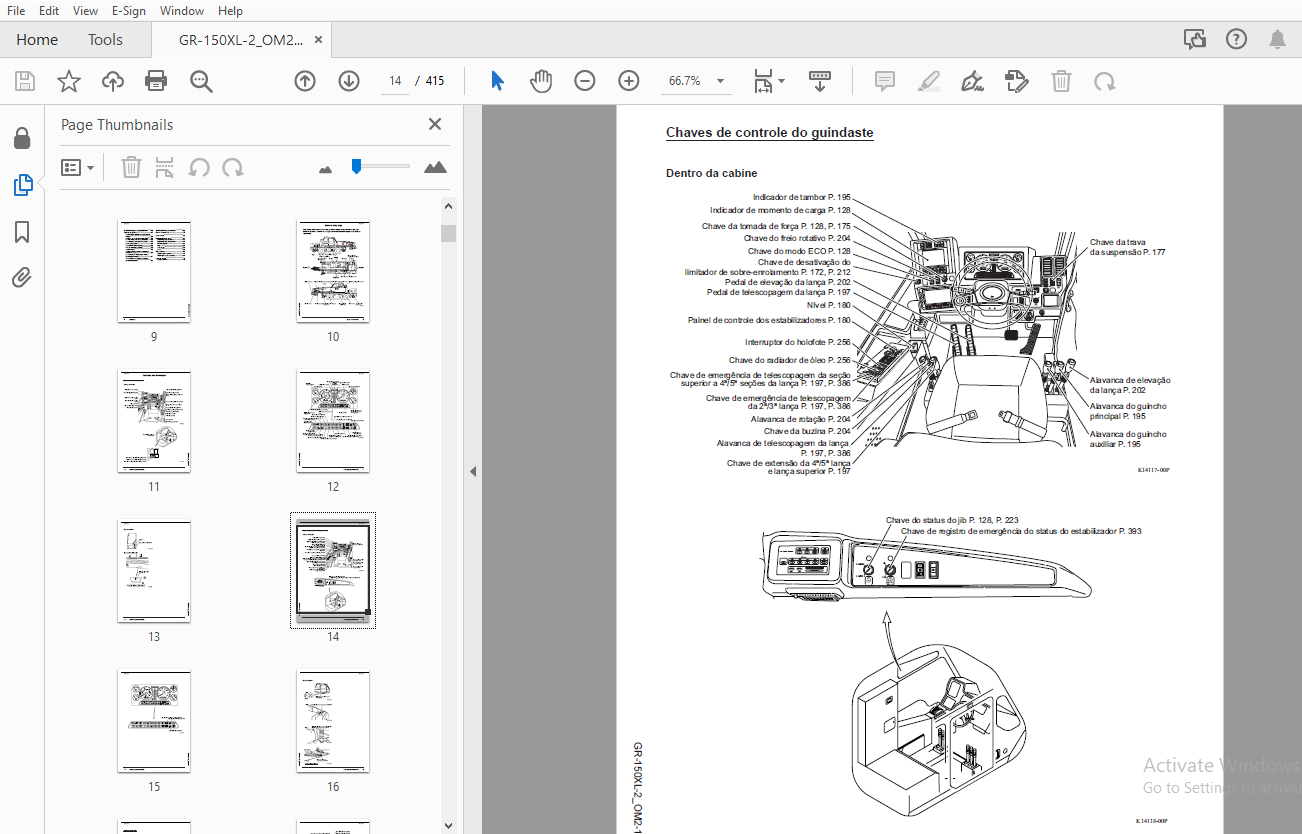
Task: Open the View menu
Action: click(x=86, y=11)
